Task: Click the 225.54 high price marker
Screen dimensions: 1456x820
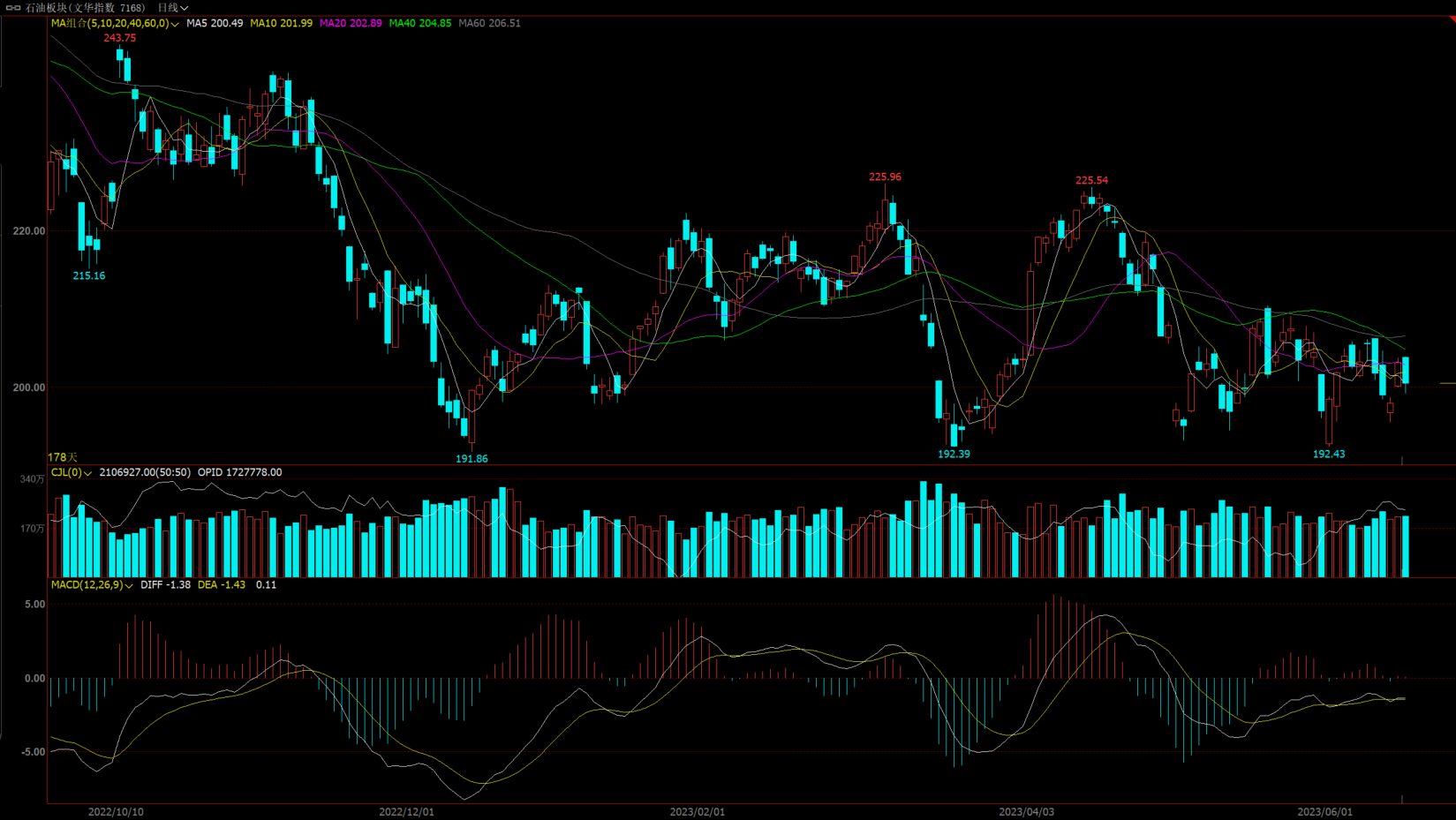Action: click(1091, 180)
